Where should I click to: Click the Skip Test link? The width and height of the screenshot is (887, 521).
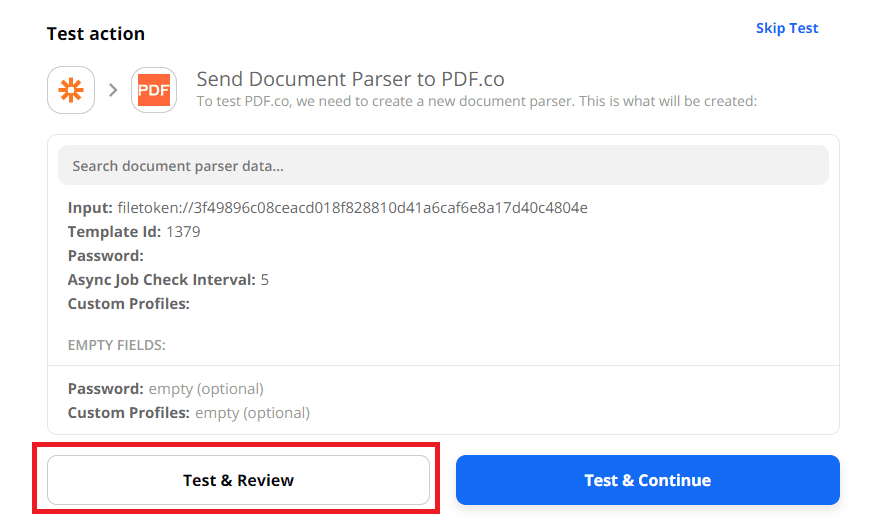click(x=787, y=28)
